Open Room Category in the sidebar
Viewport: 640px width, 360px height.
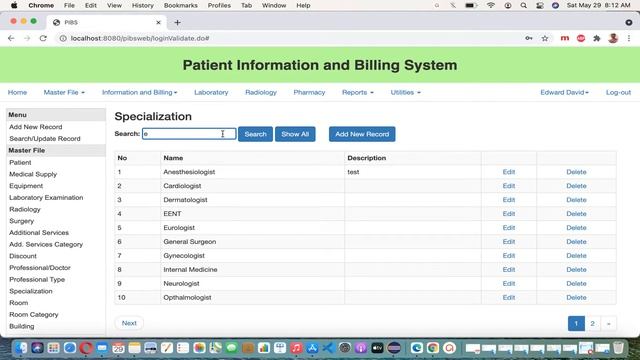point(33,315)
